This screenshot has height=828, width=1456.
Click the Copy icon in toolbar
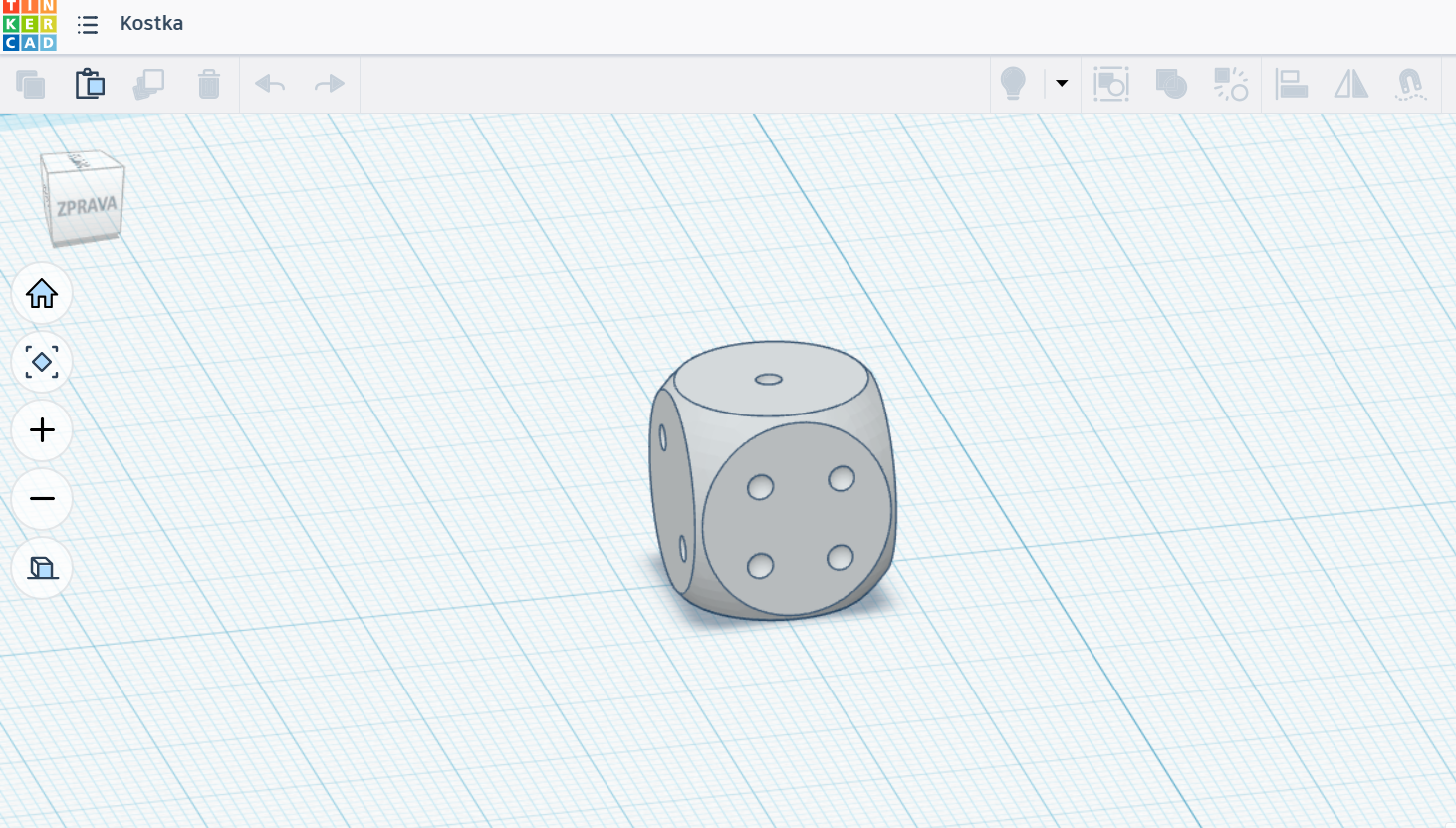point(31,85)
